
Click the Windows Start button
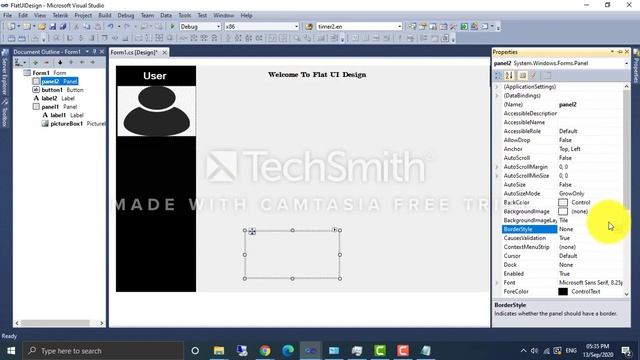point(11,351)
